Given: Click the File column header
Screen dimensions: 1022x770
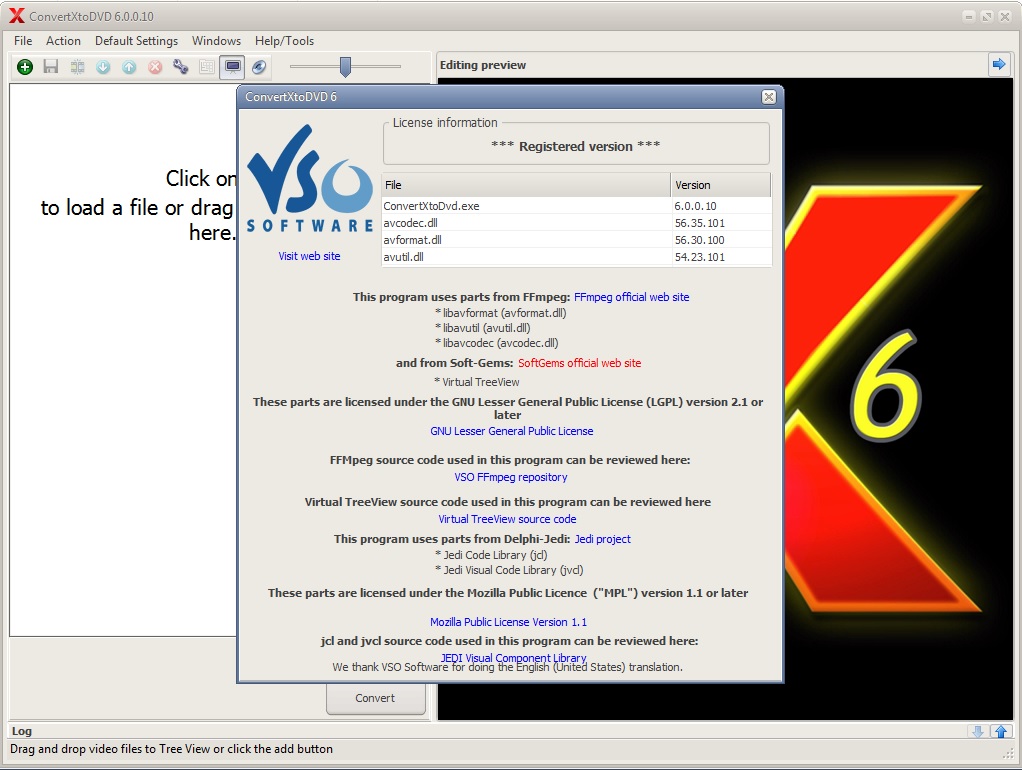Looking at the screenshot, I should (x=525, y=185).
